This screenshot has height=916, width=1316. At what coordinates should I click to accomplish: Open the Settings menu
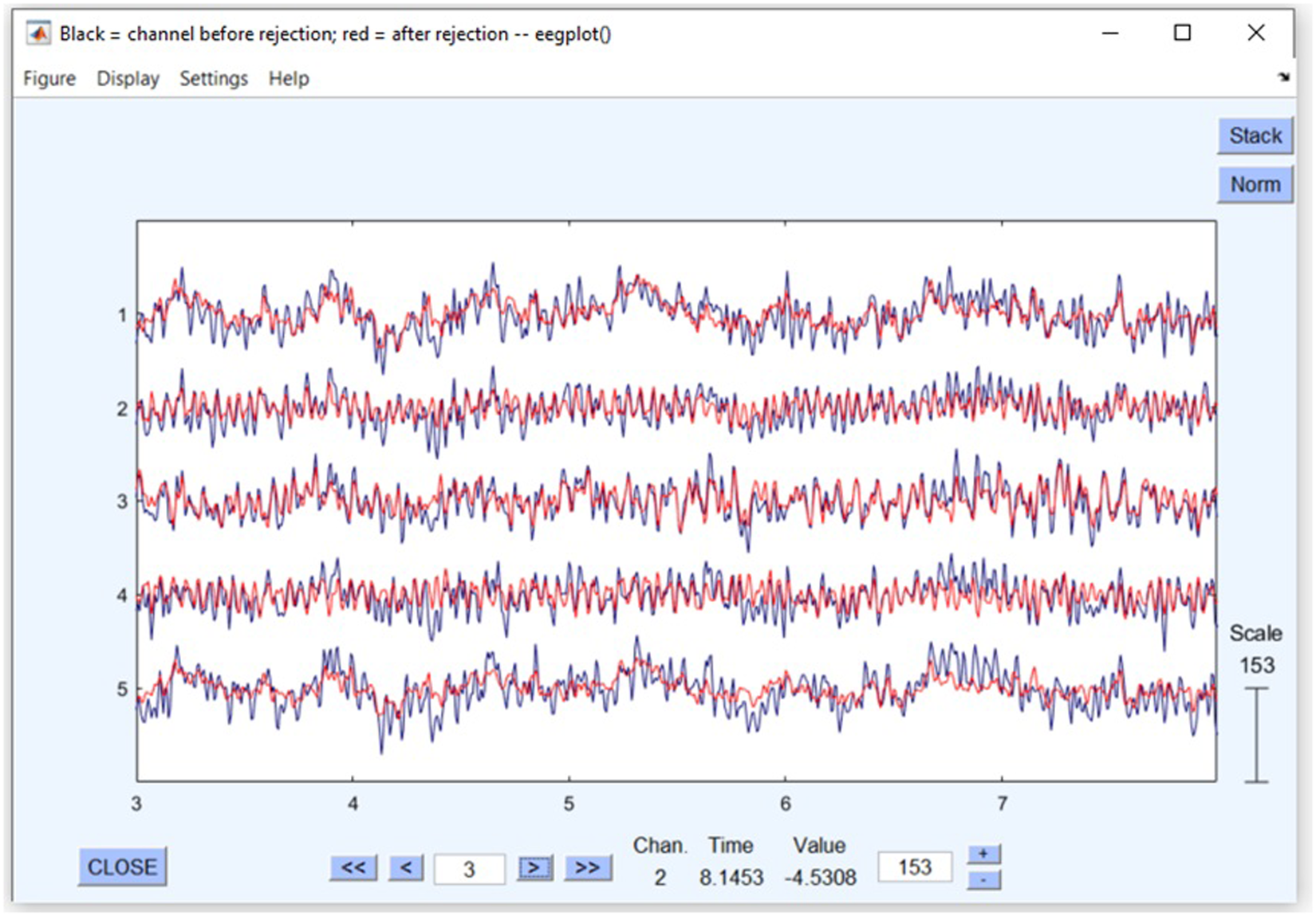coord(214,78)
